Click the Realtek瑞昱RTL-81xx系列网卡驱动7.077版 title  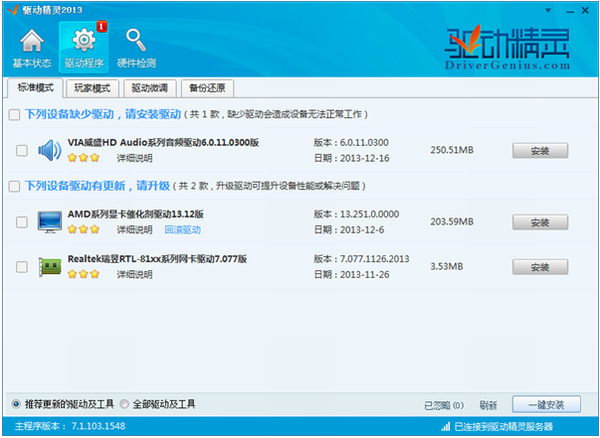pos(157,259)
